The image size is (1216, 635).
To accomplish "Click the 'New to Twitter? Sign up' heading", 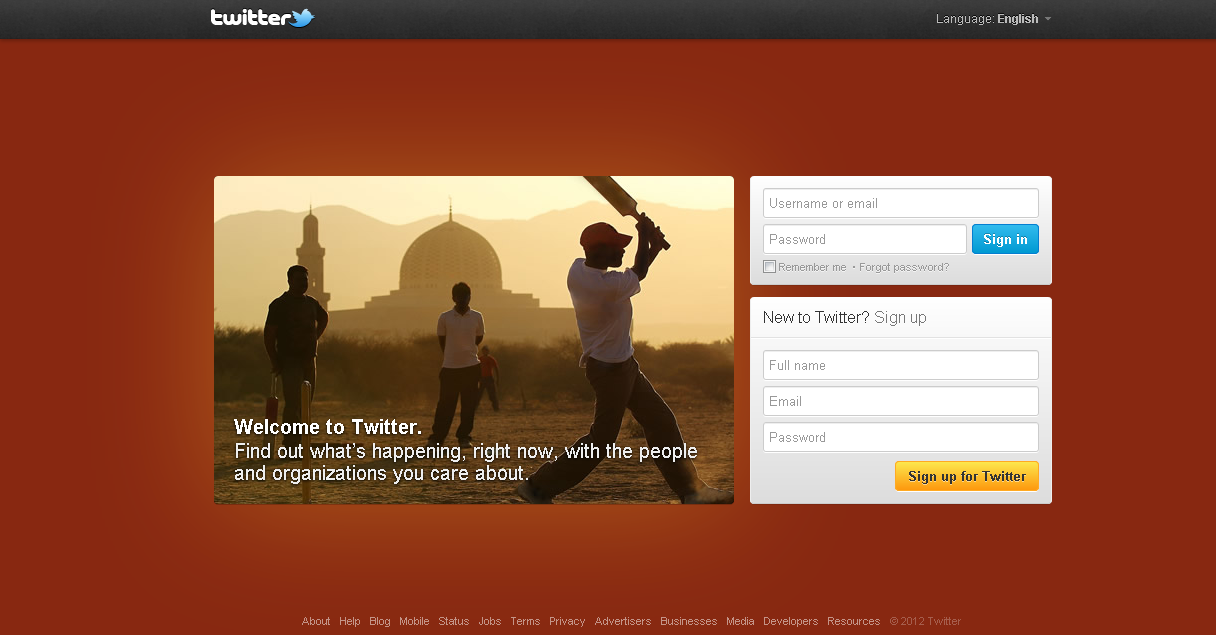I will pos(845,317).
